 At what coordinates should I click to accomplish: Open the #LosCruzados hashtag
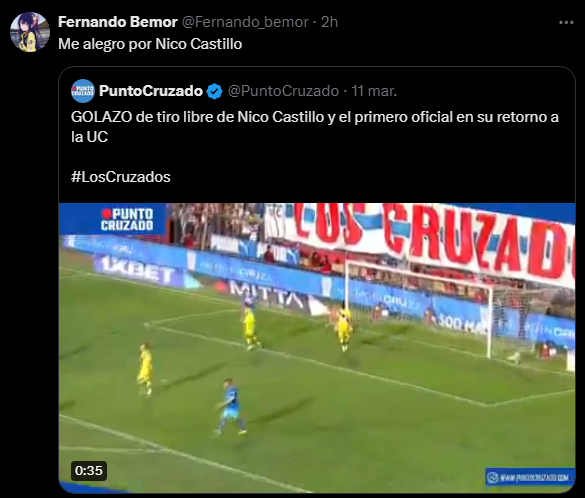[x=121, y=177]
